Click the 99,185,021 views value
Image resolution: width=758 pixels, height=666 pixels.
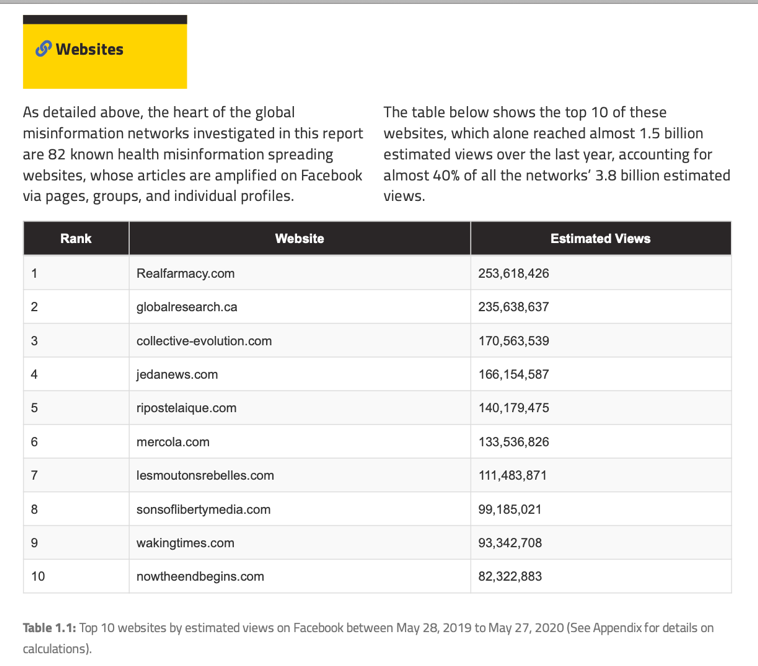point(510,509)
